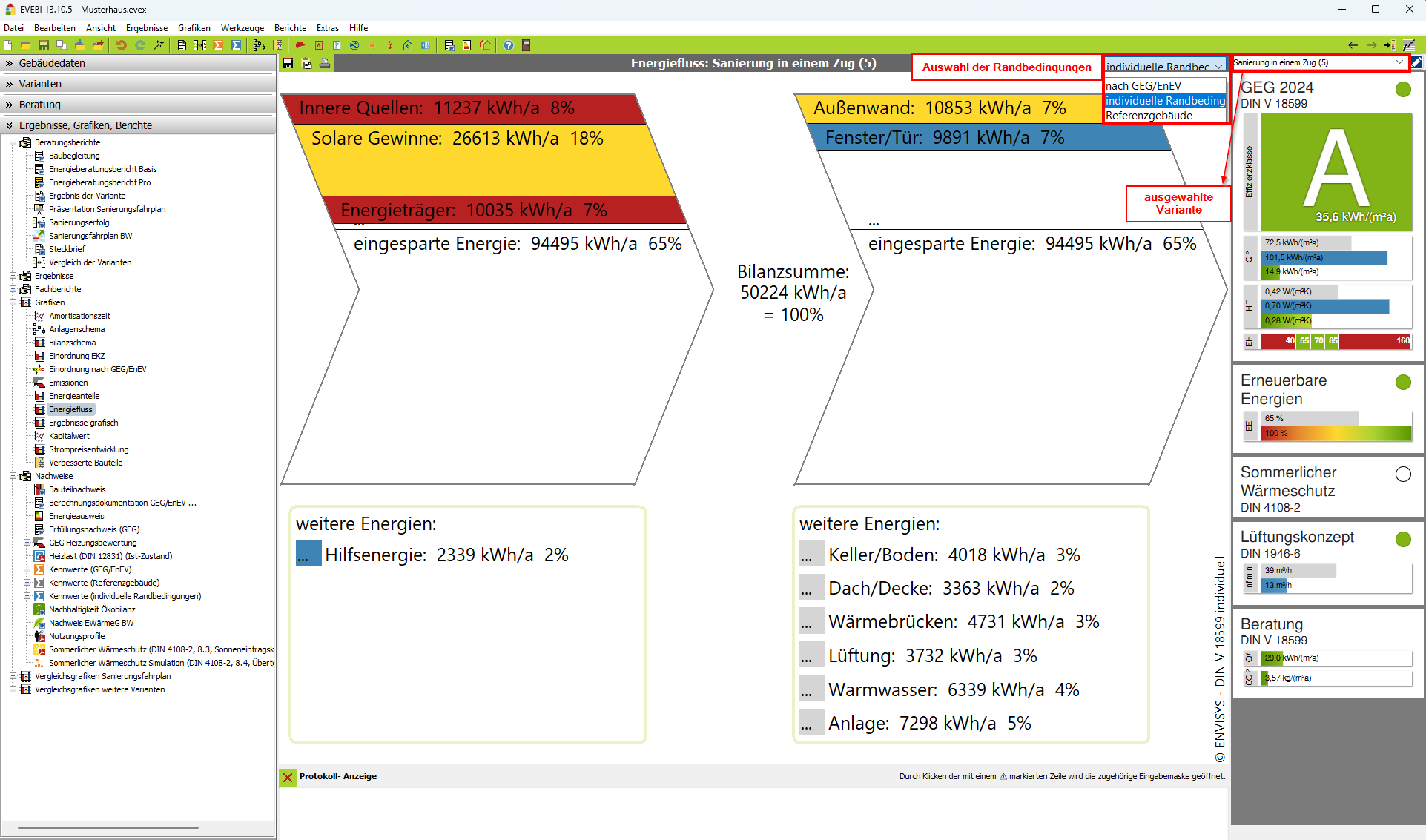Screen dimensions: 1426x840
Task: Click the printer icon above Energiefluss chart
Action: tap(325, 64)
